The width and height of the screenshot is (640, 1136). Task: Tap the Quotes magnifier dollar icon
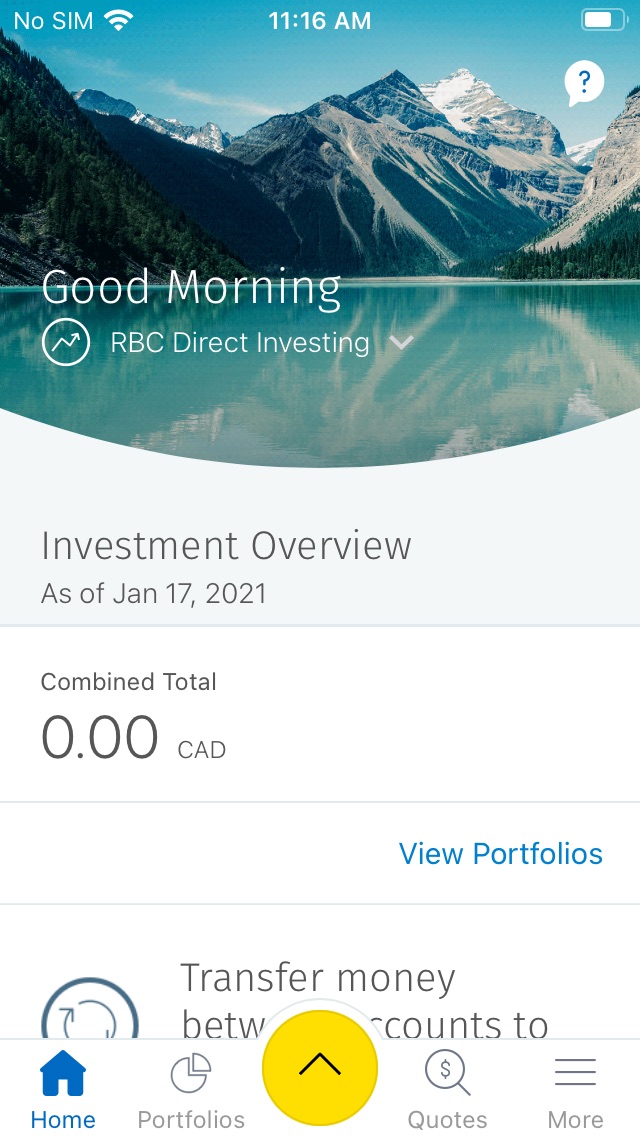click(x=446, y=1073)
